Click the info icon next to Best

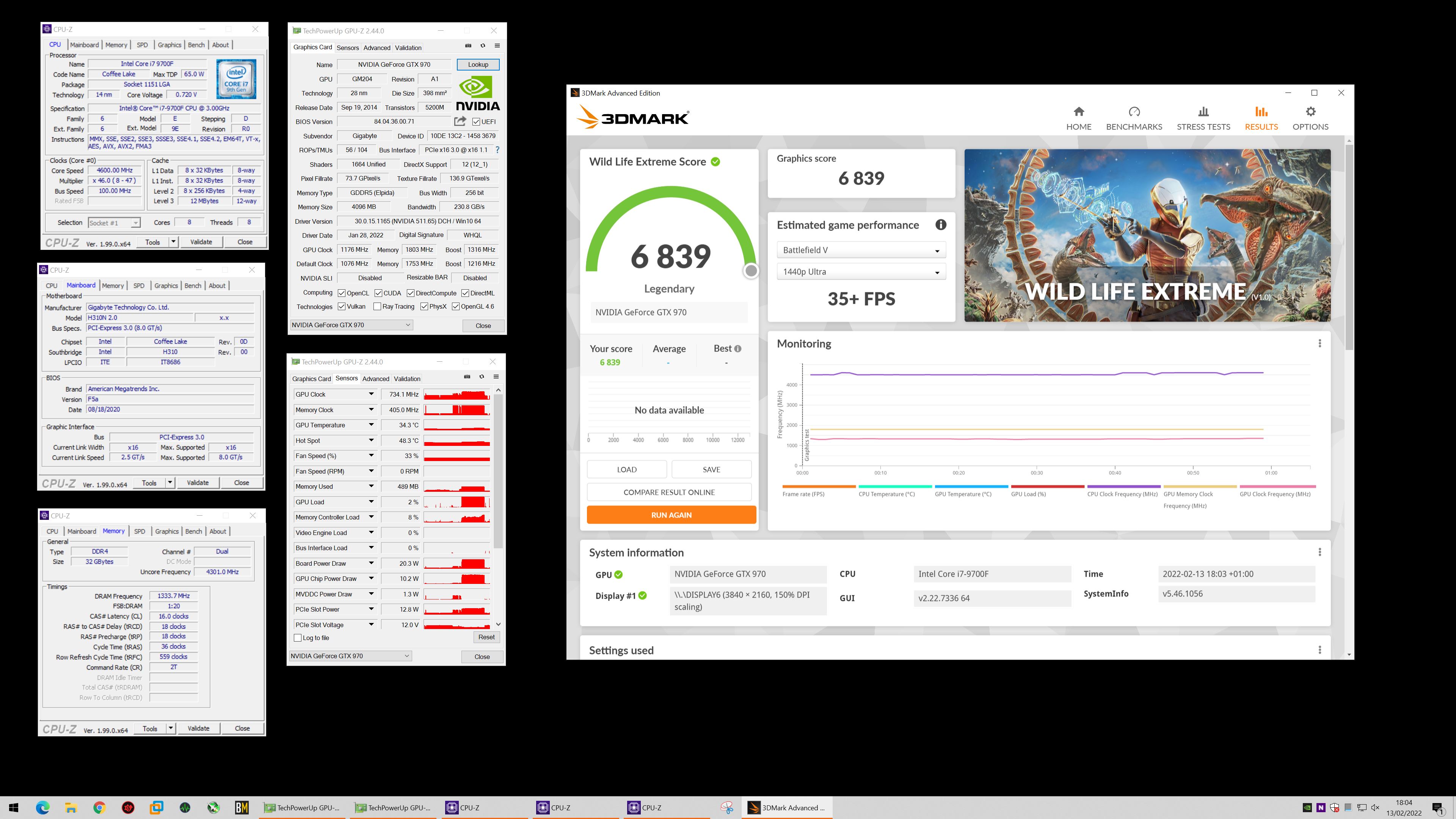tap(737, 349)
